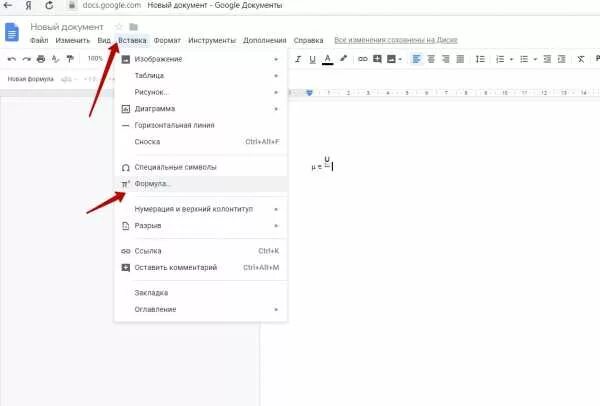
Task: Open the Формат menu
Action: [167, 40]
